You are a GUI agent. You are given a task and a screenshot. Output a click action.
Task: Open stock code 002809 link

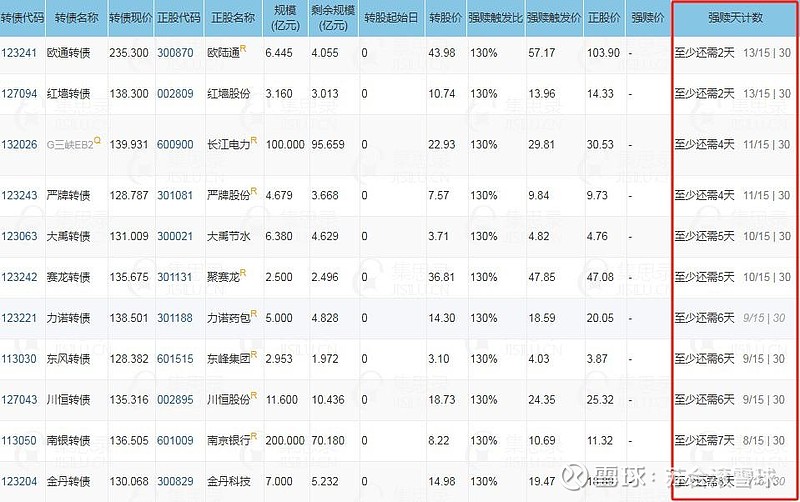[175, 94]
